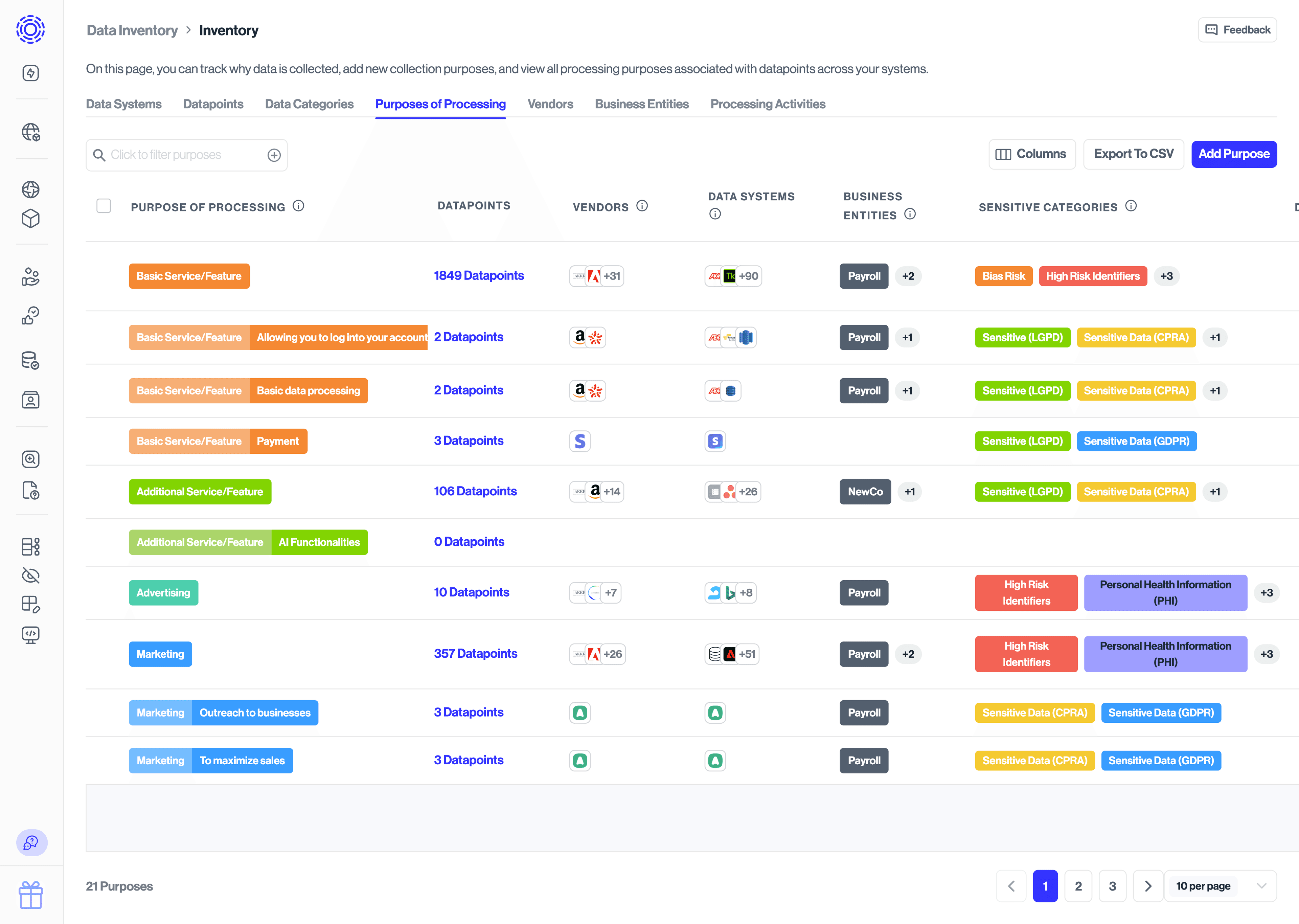1299x924 pixels.
Task: Open the code monitor sidebar icon
Action: pos(31,634)
